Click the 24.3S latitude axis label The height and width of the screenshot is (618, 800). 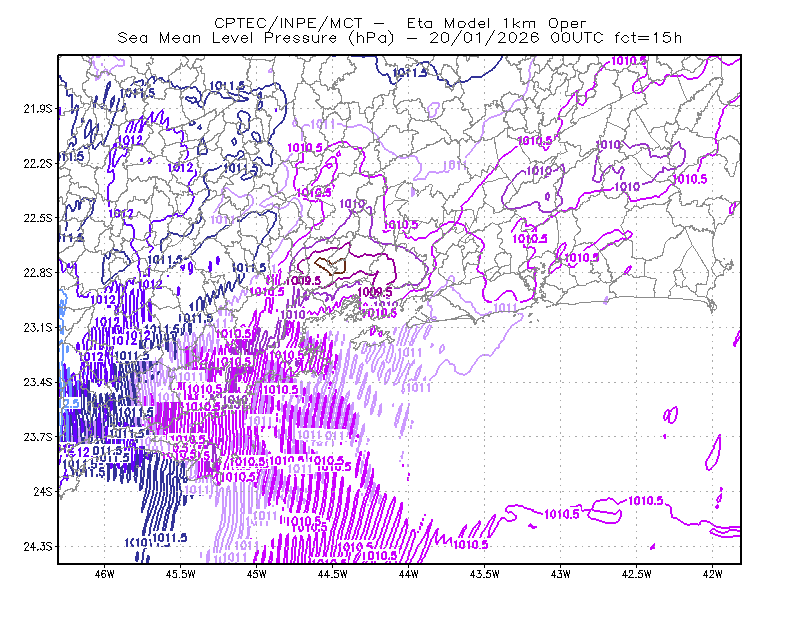[x=38, y=546]
